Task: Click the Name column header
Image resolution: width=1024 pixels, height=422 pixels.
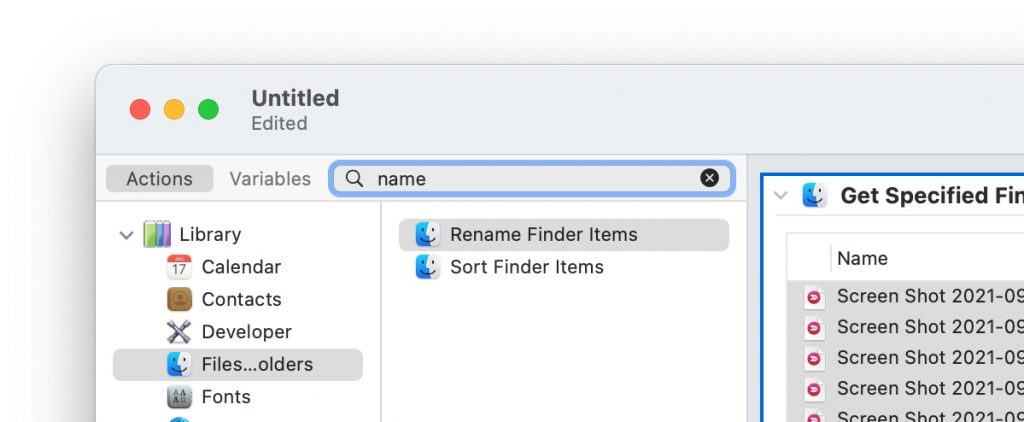Action: [x=862, y=258]
